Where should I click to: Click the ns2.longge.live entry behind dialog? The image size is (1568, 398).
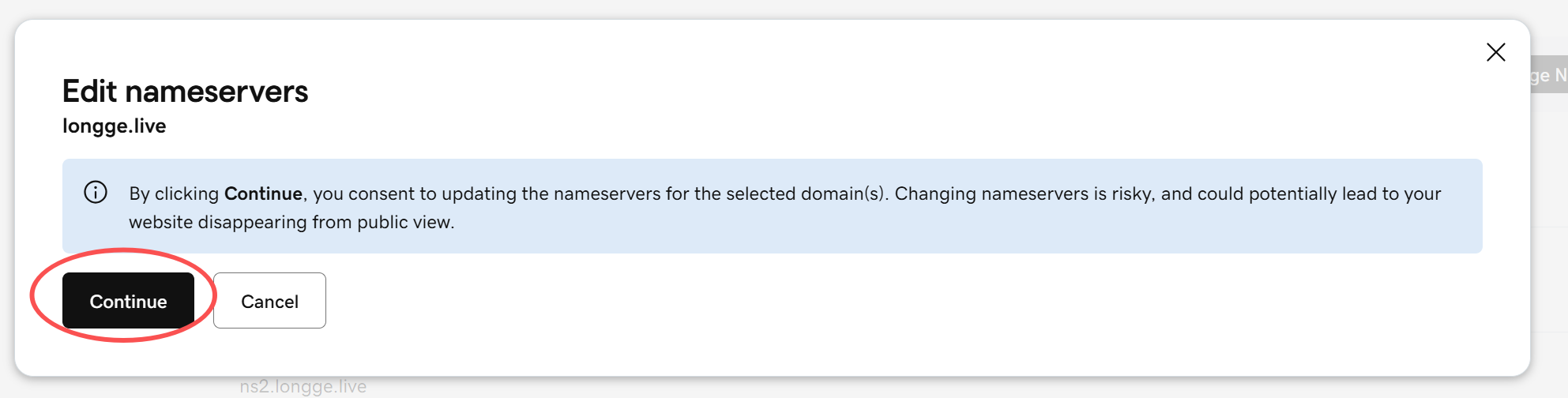coord(303,386)
